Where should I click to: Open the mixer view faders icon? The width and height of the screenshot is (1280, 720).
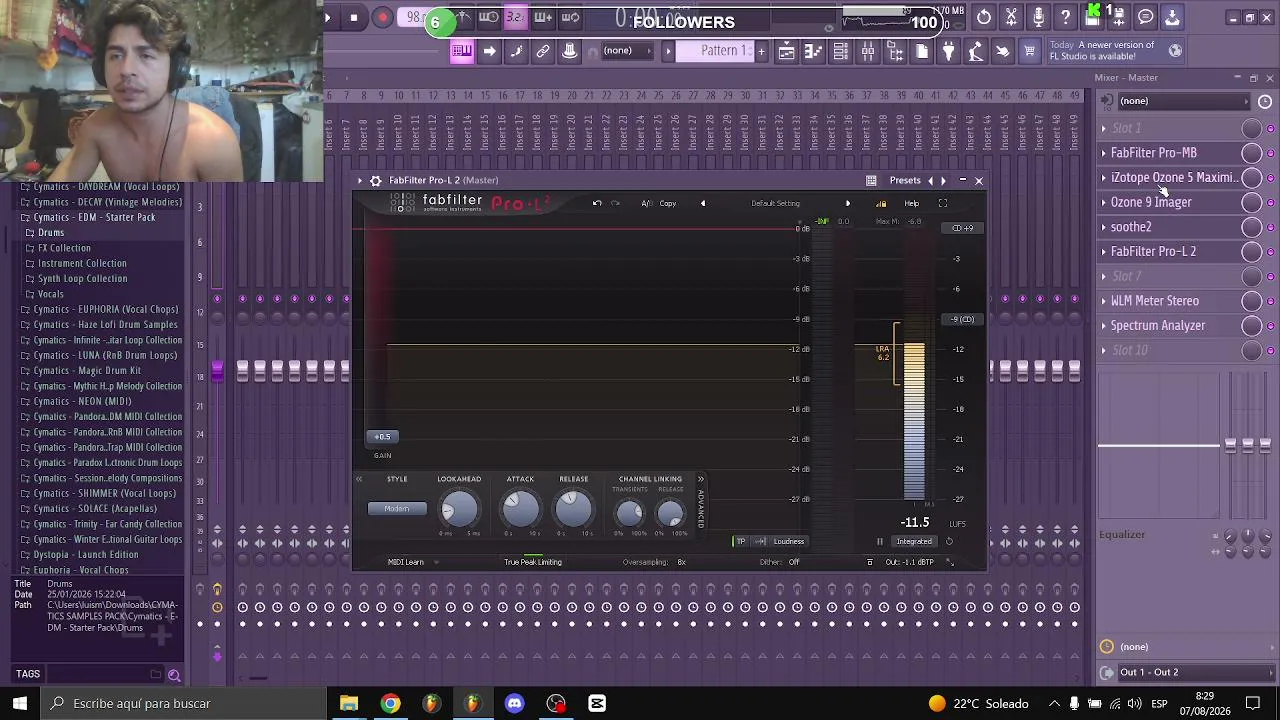pos(868,52)
